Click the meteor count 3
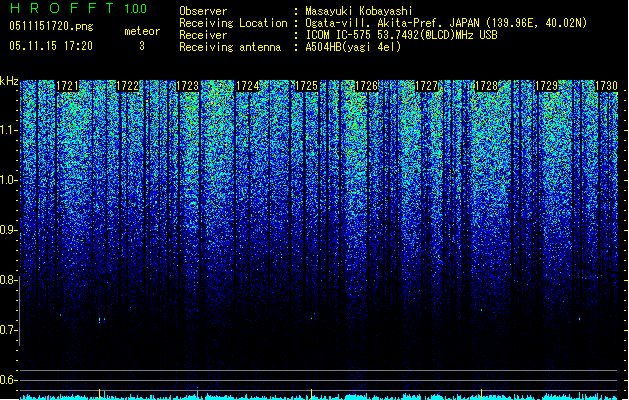This screenshot has width=629, height=400. click(142, 46)
